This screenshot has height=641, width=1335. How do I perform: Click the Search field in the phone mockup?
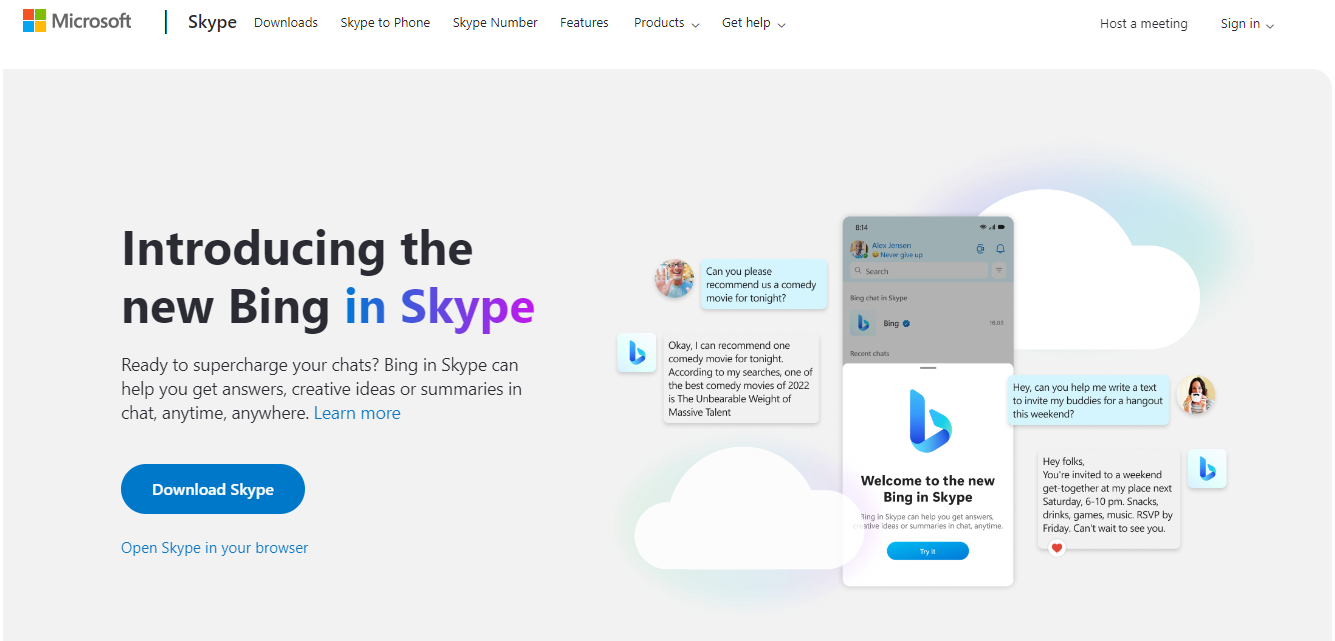[x=919, y=271]
